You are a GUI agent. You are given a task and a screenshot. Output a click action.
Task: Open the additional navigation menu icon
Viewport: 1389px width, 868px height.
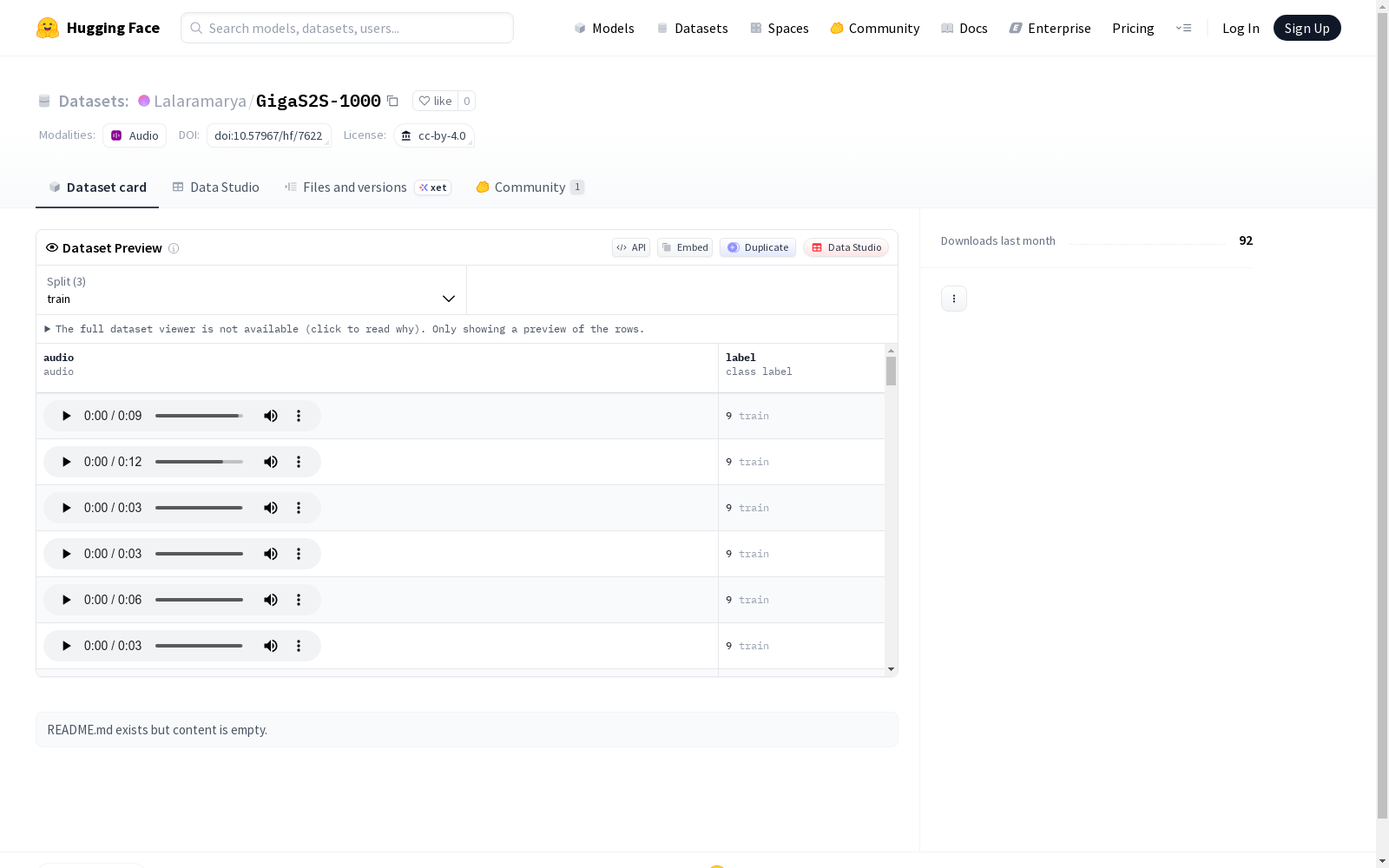[x=1183, y=28]
